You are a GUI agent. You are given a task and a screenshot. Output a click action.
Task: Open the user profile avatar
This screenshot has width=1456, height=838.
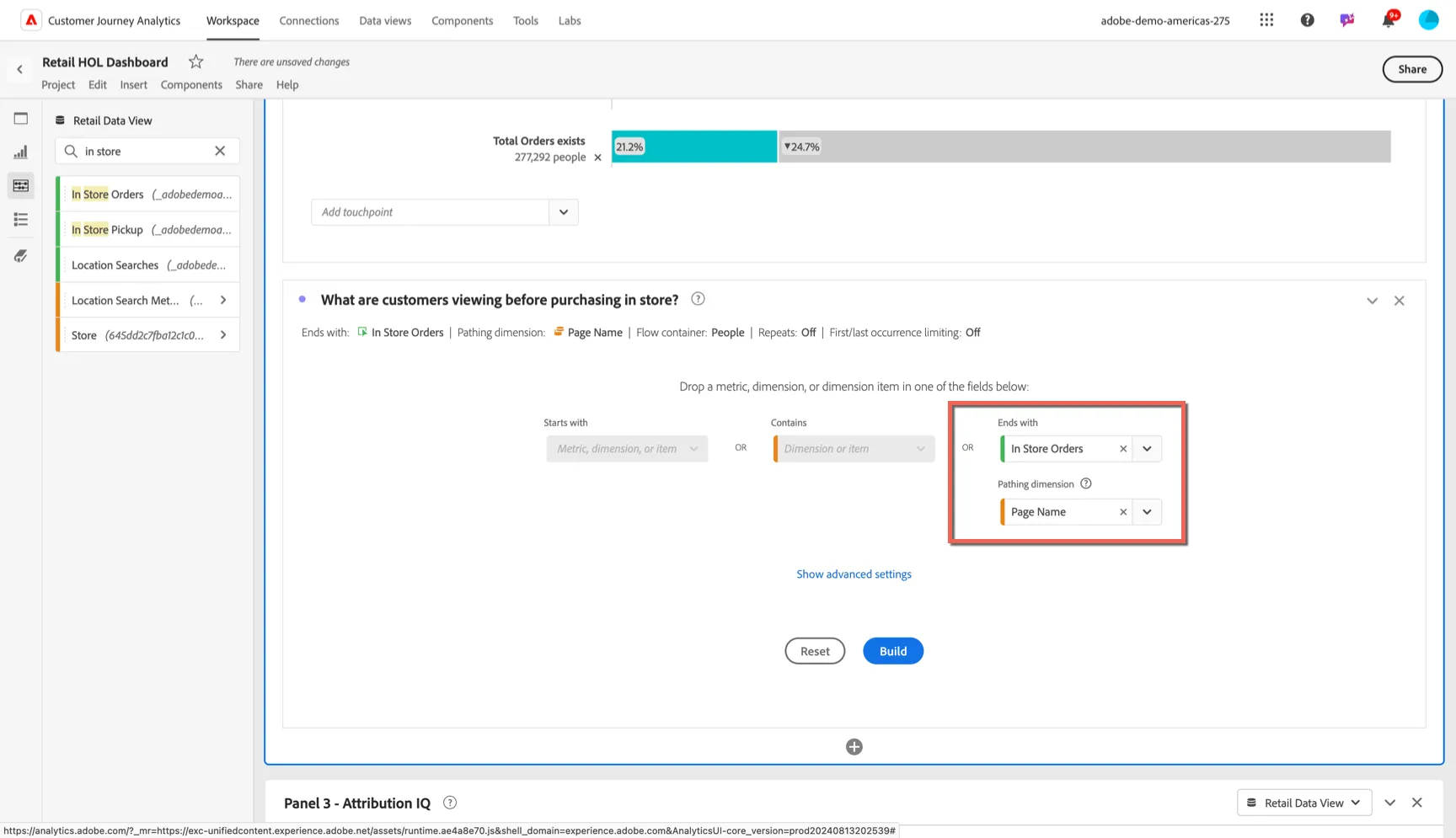(x=1429, y=20)
